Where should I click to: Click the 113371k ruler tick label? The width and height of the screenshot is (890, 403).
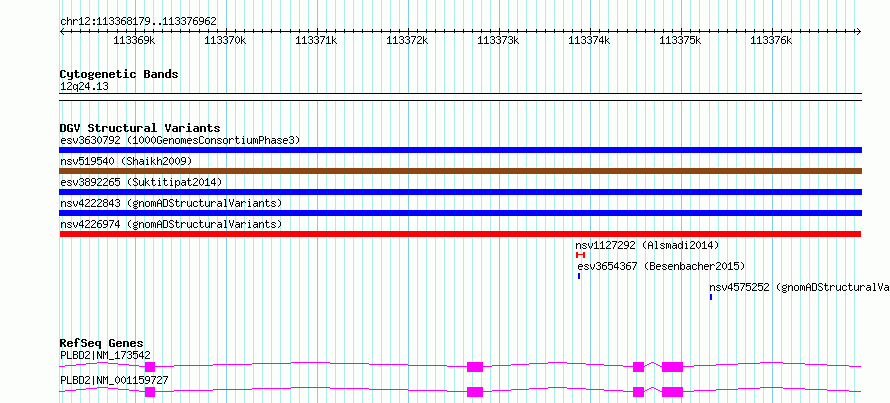[317, 40]
